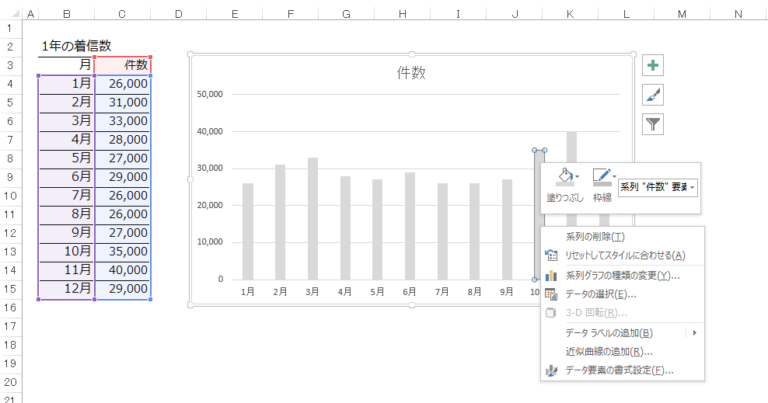768x403 pixels.
Task: Click the Chart Elements plus icon
Action: pos(653,66)
